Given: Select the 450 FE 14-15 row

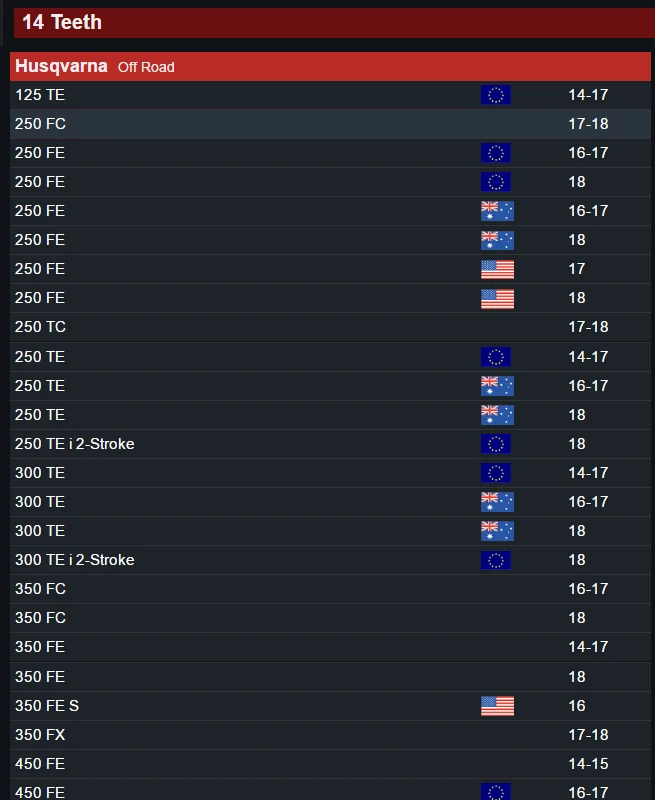Looking at the screenshot, I should point(330,764).
